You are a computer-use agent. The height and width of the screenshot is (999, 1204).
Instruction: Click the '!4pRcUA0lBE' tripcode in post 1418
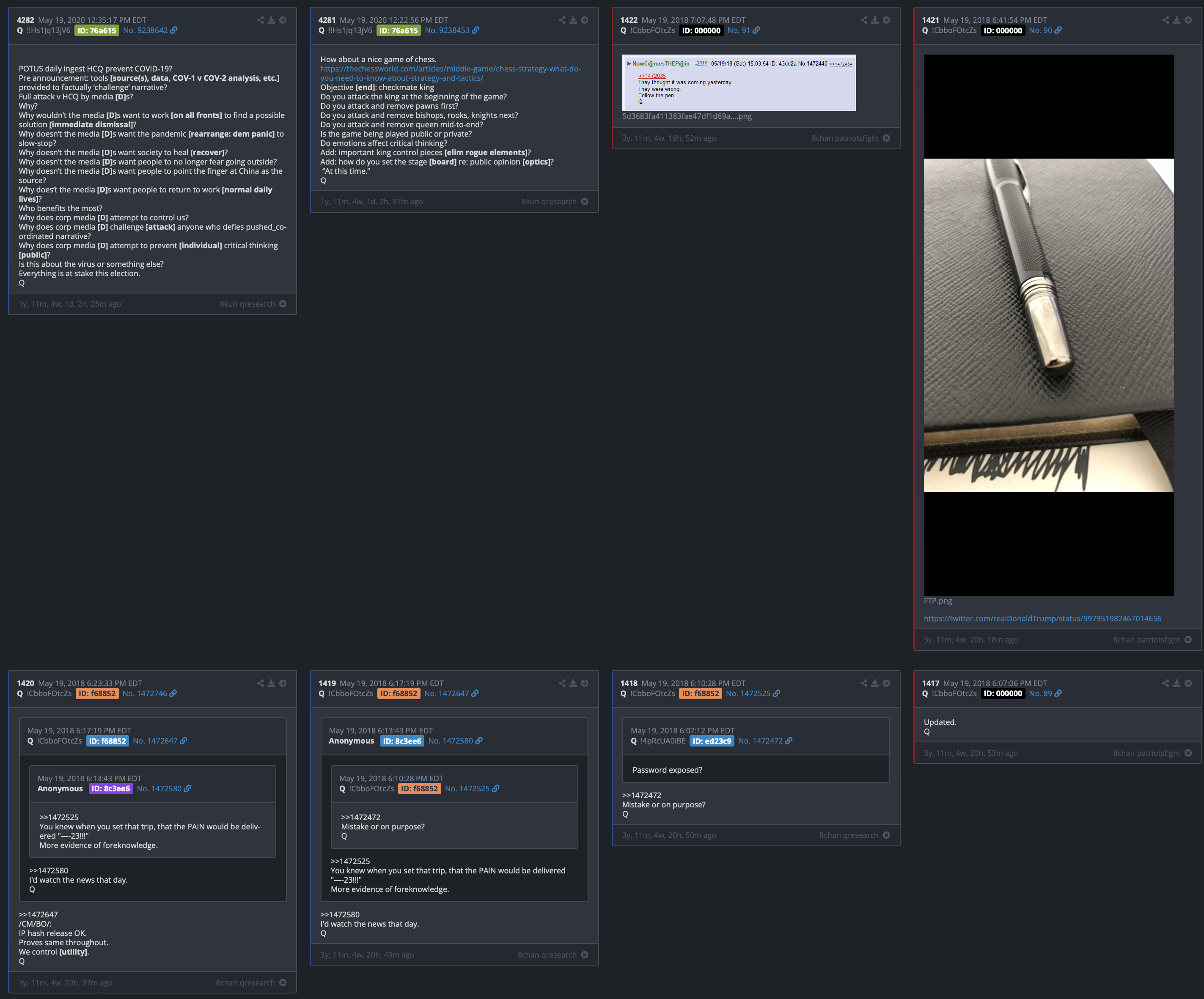tap(663, 741)
